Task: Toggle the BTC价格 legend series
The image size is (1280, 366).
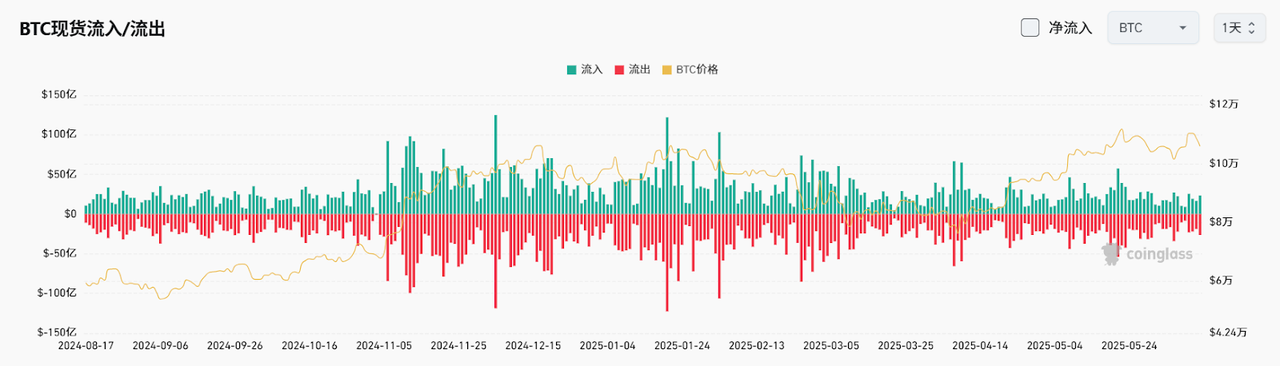Action: click(x=689, y=70)
